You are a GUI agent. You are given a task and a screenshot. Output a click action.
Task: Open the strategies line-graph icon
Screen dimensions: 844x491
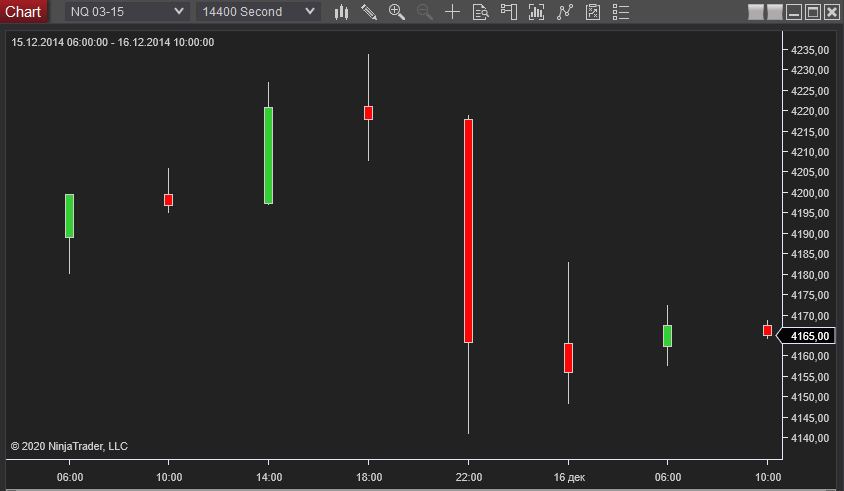pyautogui.click(x=565, y=12)
